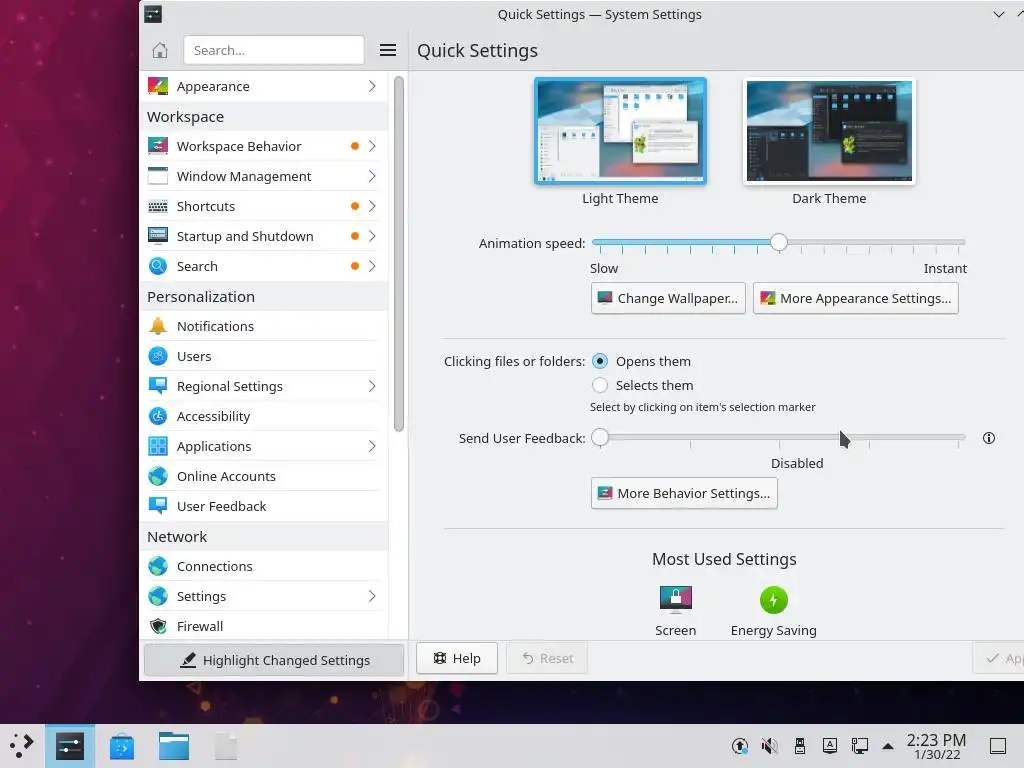Open Dolphin file manager from taskbar
Viewport: 1024px width, 768px height.
(174, 746)
